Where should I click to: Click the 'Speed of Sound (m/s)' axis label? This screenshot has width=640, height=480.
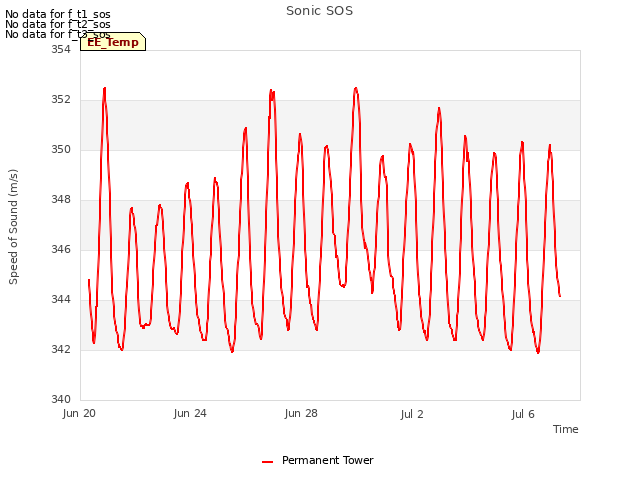point(13,227)
